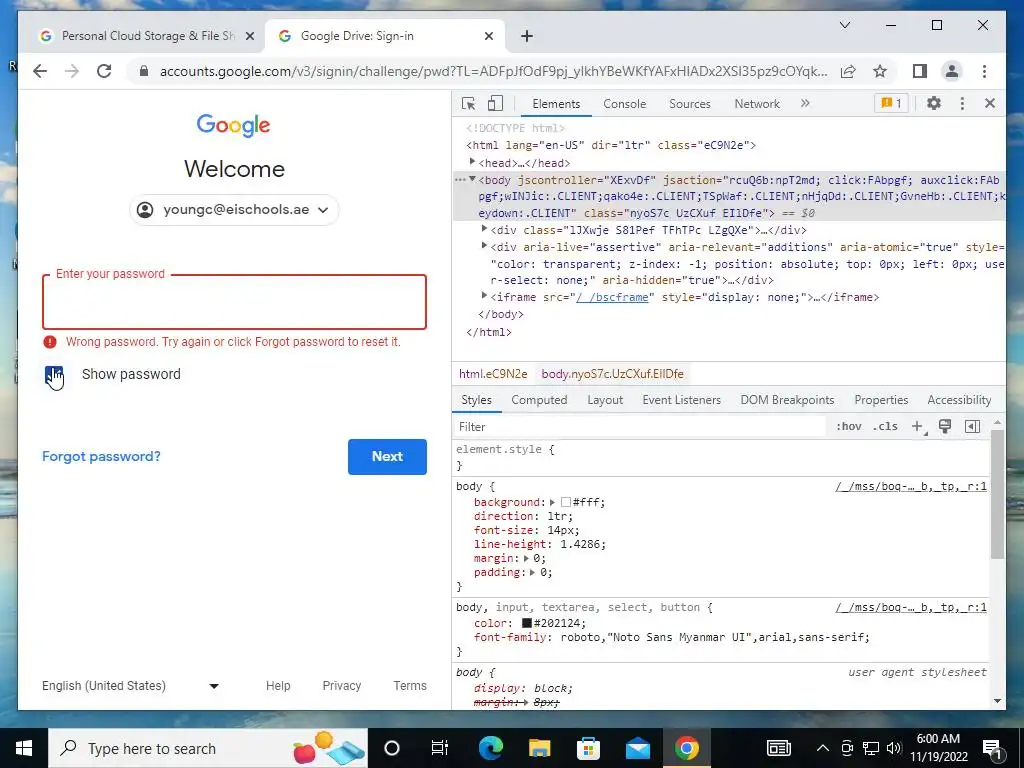Expand the margin shorthand triangle in body rule
The width and height of the screenshot is (1024, 768).
coord(526,558)
